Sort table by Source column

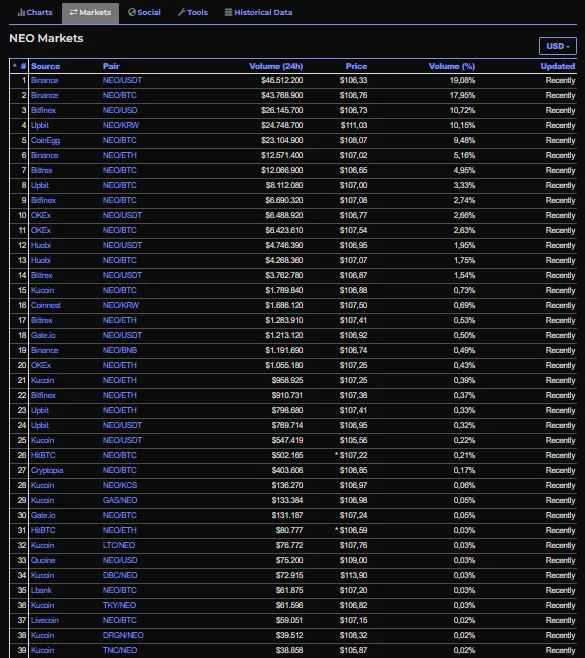pos(45,66)
